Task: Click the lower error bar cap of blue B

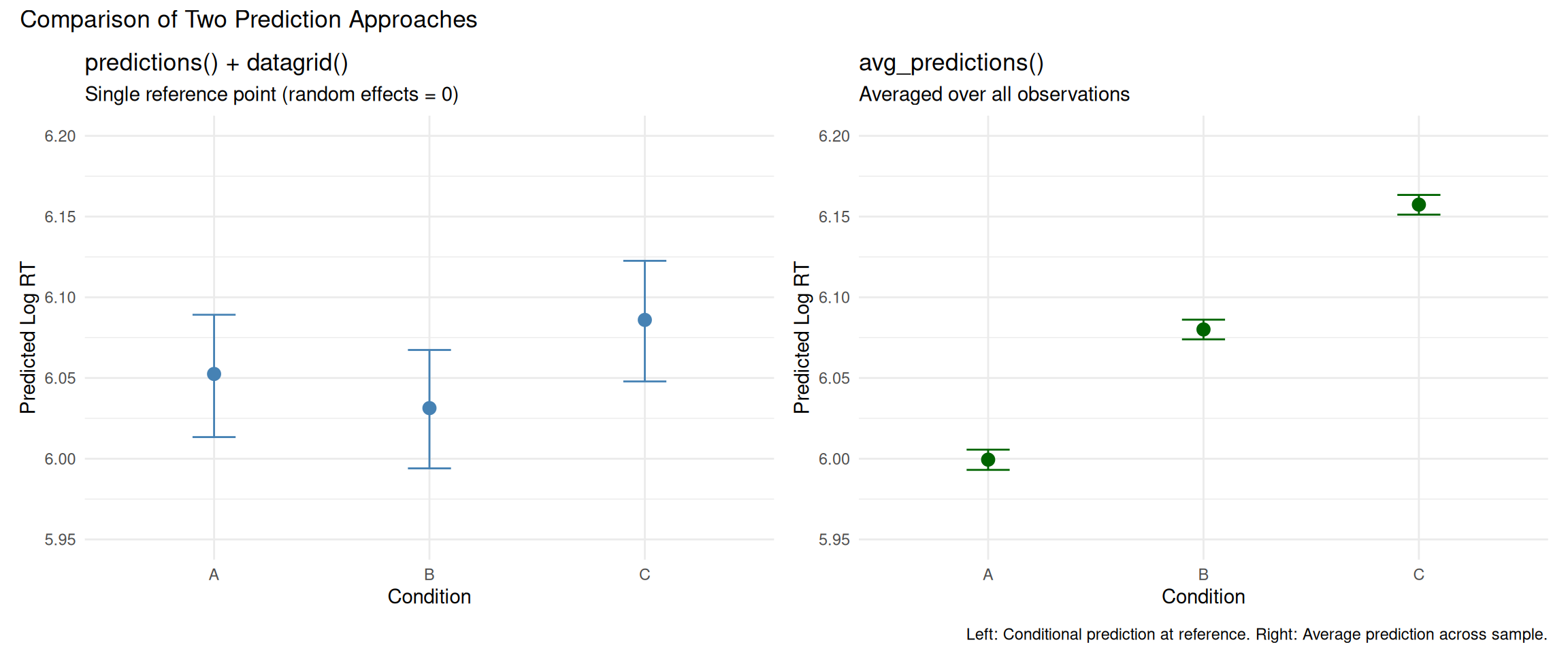Action: [x=429, y=468]
